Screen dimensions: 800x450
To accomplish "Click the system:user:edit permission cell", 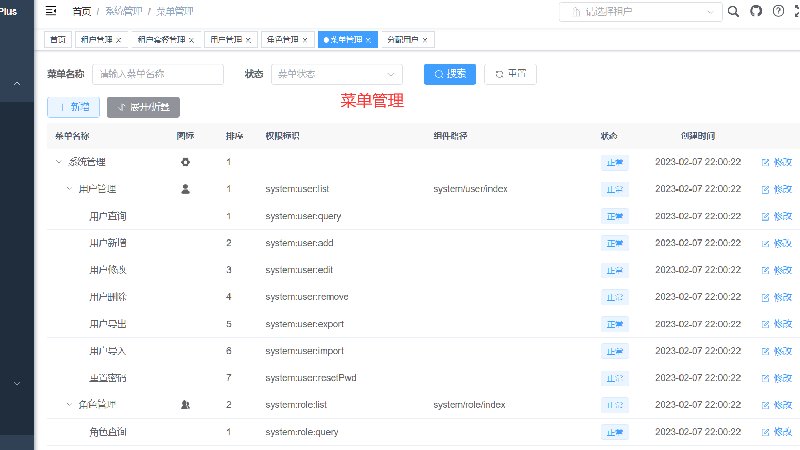I will tap(299, 270).
